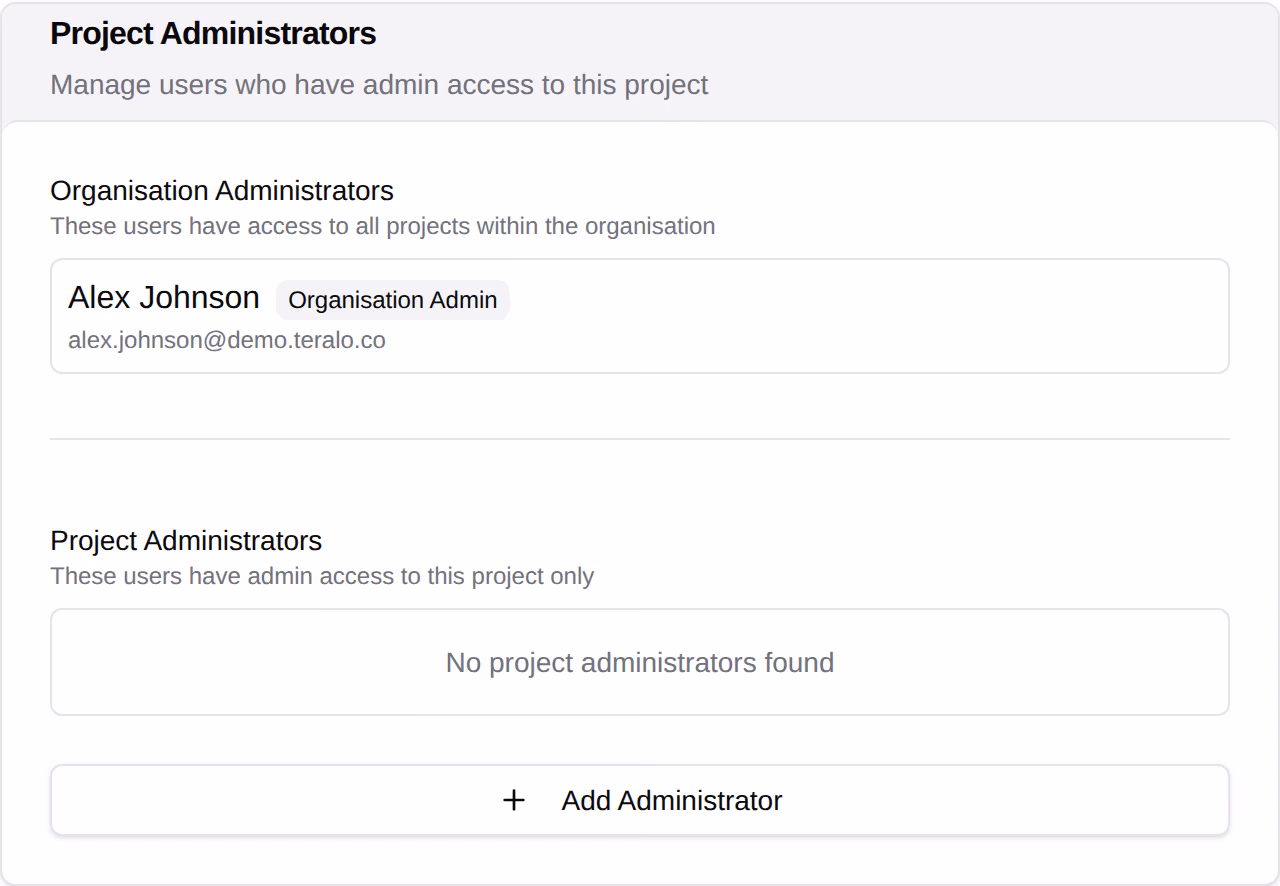The width and height of the screenshot is (1280, 886).
Task: Click 'These users have access to all projects' text
Action: pos(383,226)
